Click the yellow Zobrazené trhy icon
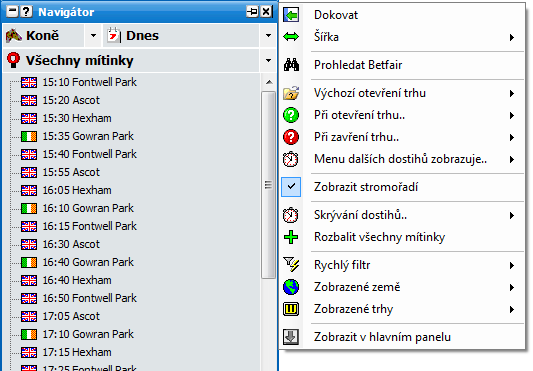This screenshot has width=533, height=371. pos(291,309)
